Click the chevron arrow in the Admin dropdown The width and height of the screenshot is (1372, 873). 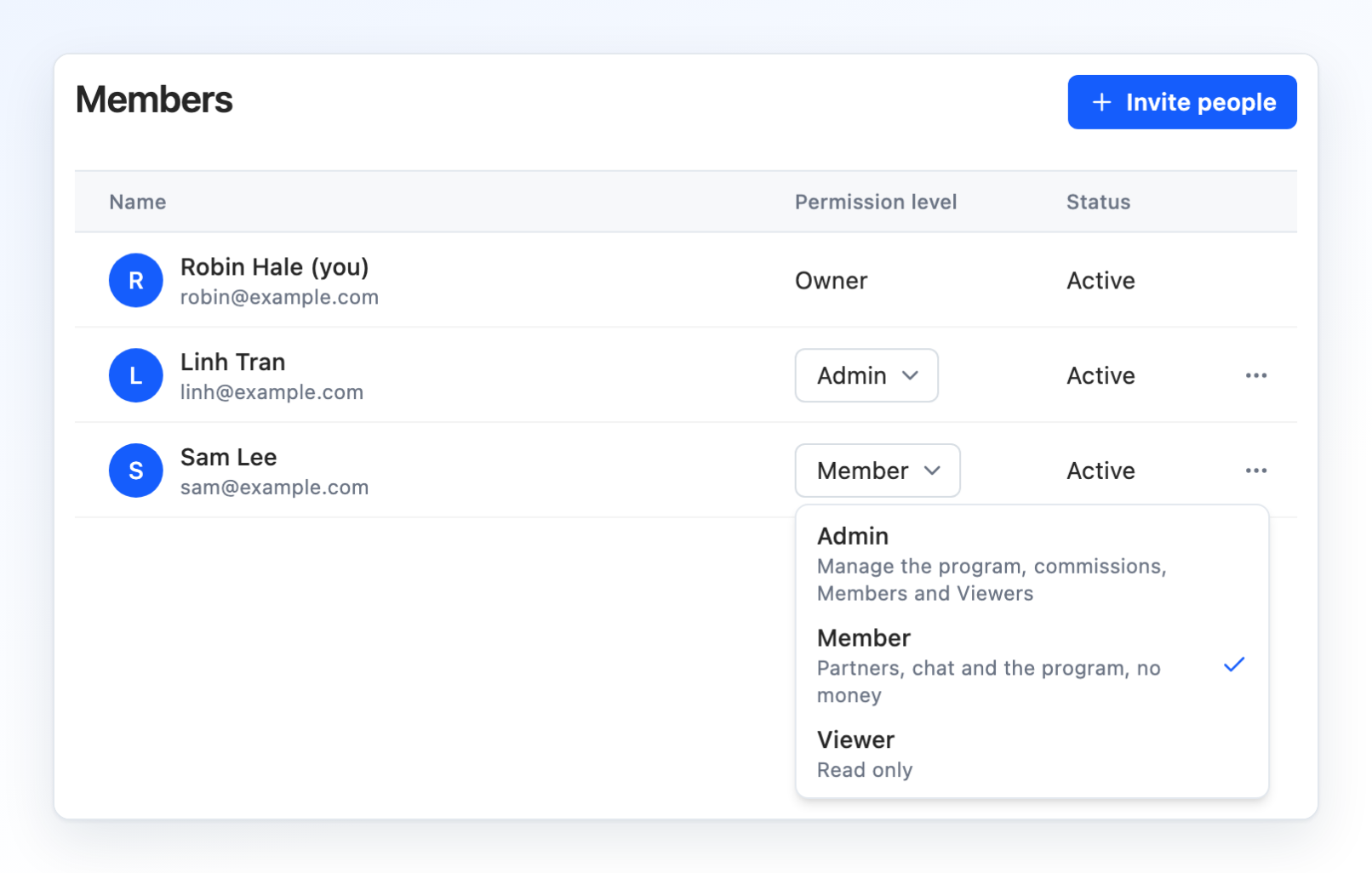point(910,375)
